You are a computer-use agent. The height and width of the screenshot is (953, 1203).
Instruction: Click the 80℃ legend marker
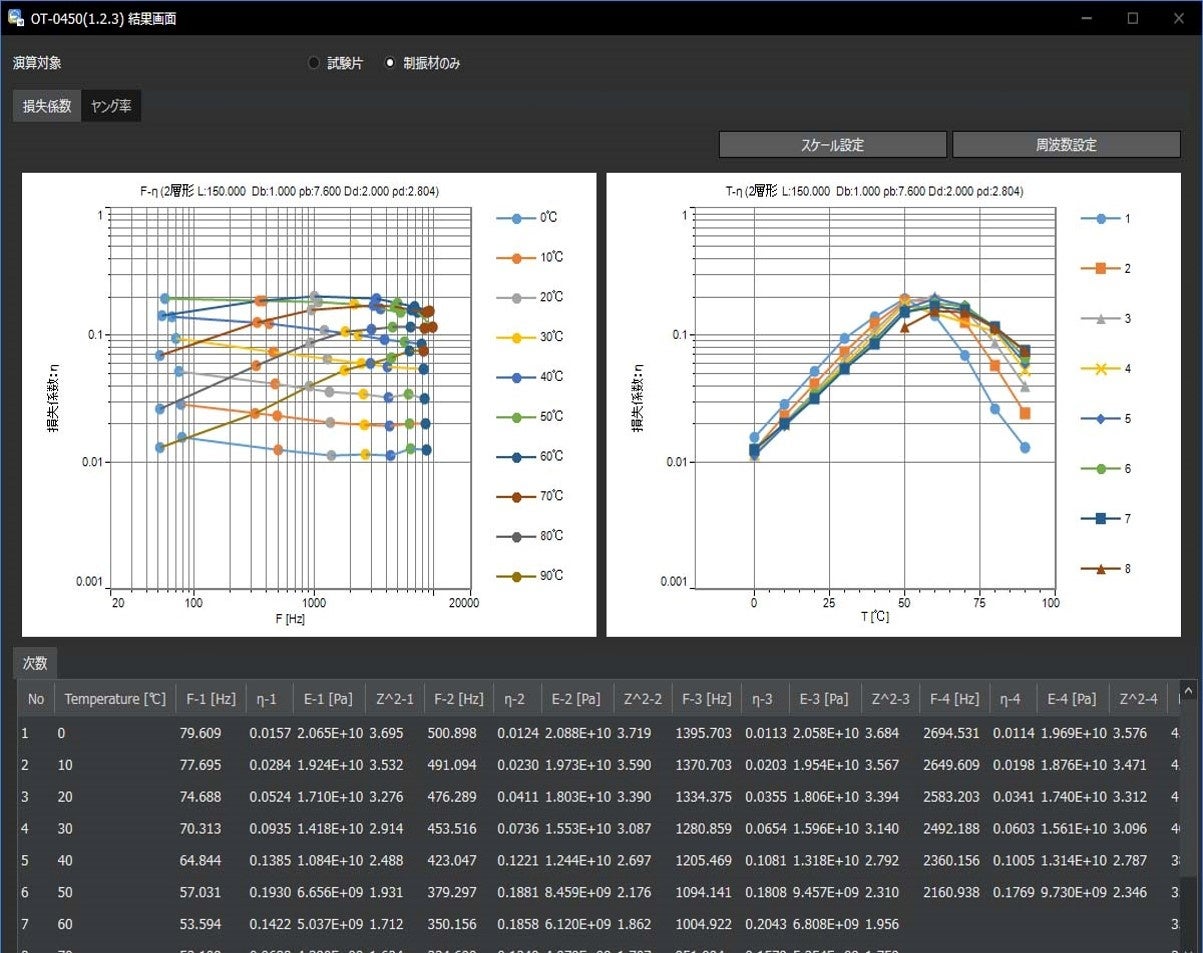516,537
